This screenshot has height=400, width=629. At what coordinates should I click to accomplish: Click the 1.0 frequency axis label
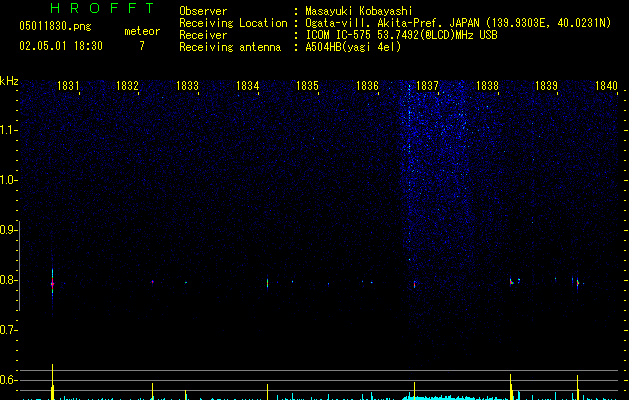click(8, 180)
